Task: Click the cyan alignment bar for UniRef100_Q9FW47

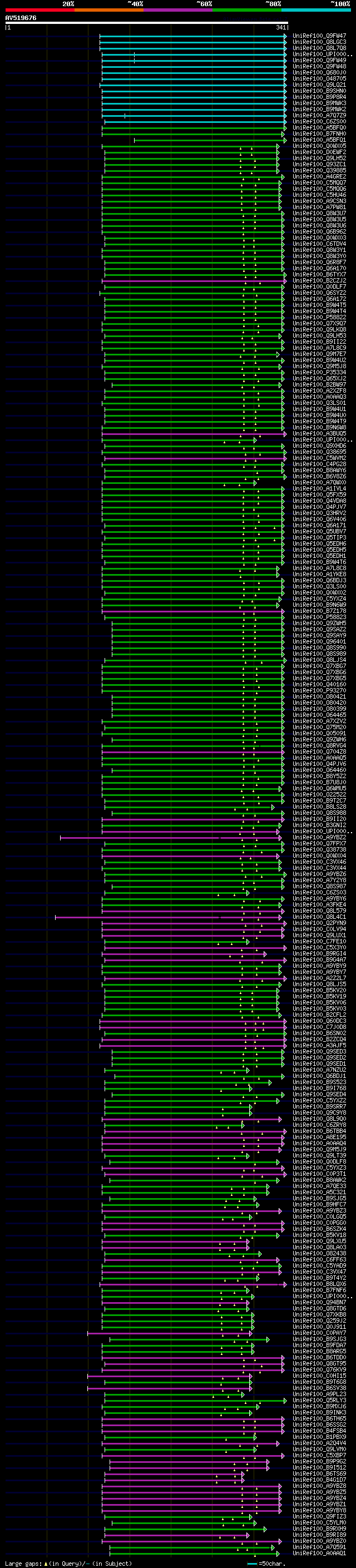Action: tap(193, 36)
